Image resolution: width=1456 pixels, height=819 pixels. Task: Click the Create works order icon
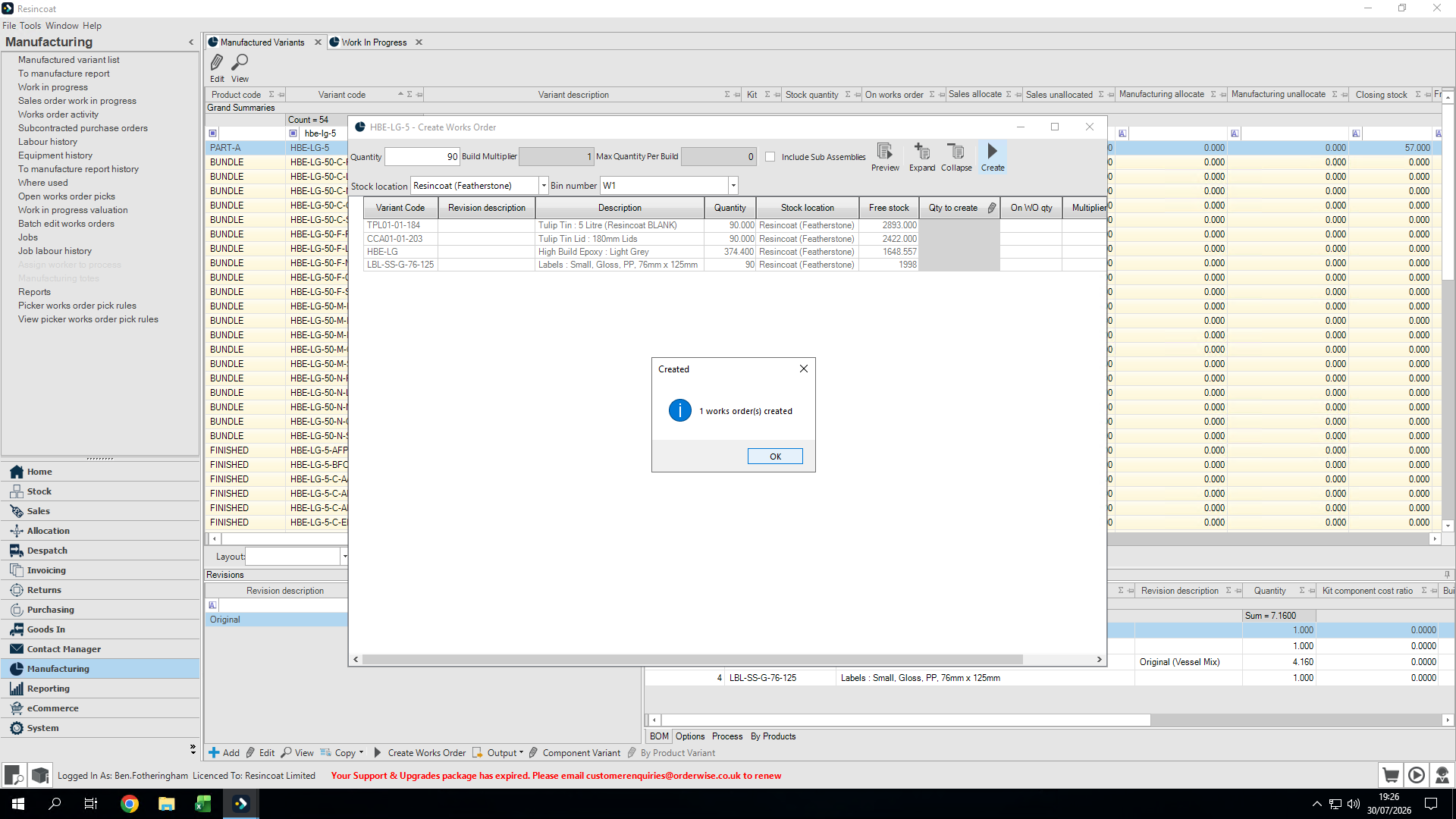pyautogui.click(x=992, y=157)
